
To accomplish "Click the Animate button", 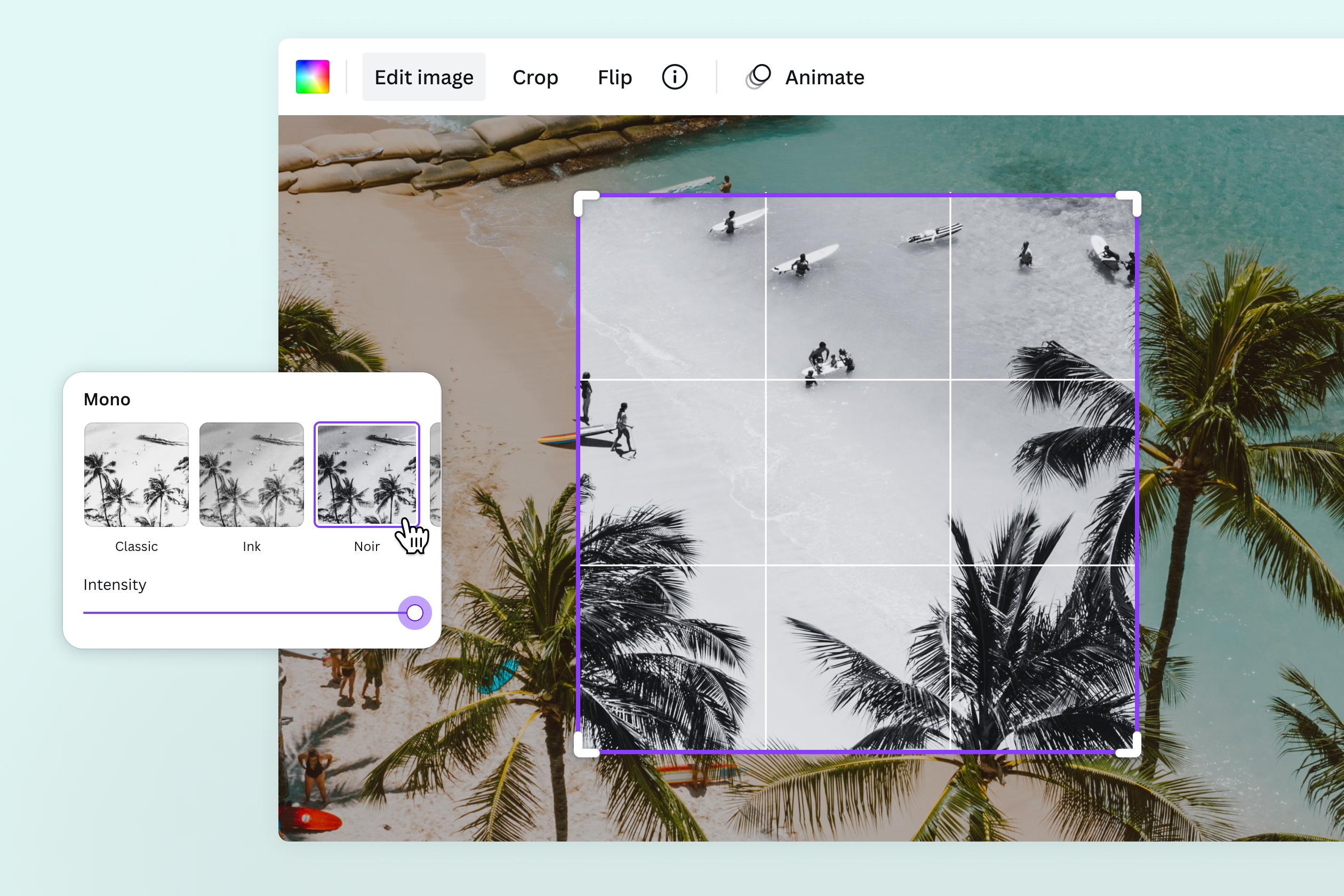I will coord(824,77).
